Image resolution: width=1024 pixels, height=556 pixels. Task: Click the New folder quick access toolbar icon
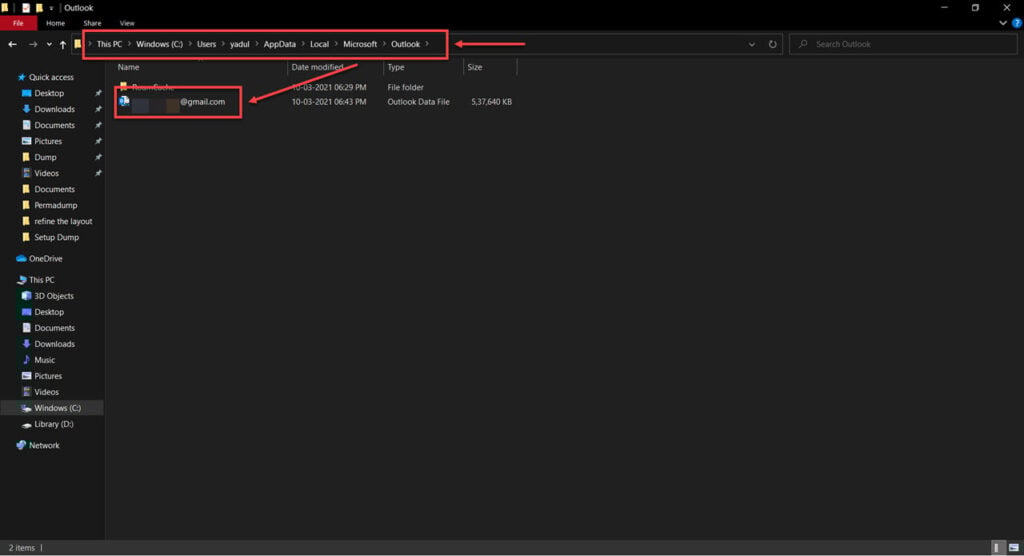(x=39, y=8)
